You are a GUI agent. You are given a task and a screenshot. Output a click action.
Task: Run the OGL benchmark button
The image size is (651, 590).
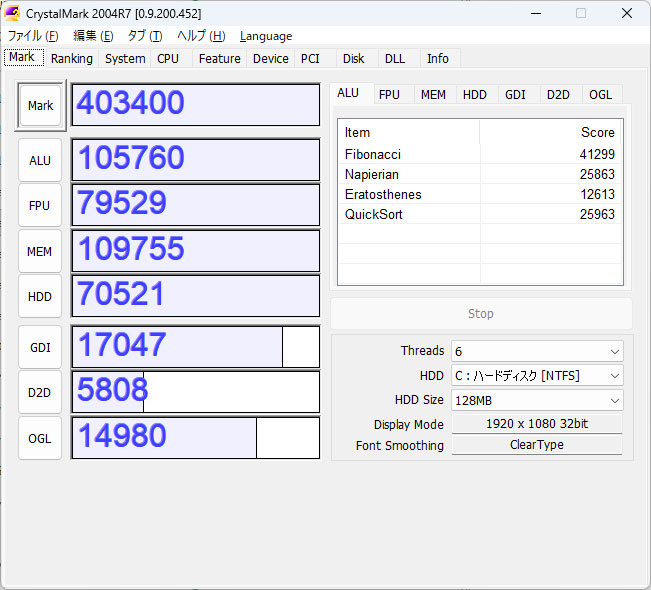(40, 438)
